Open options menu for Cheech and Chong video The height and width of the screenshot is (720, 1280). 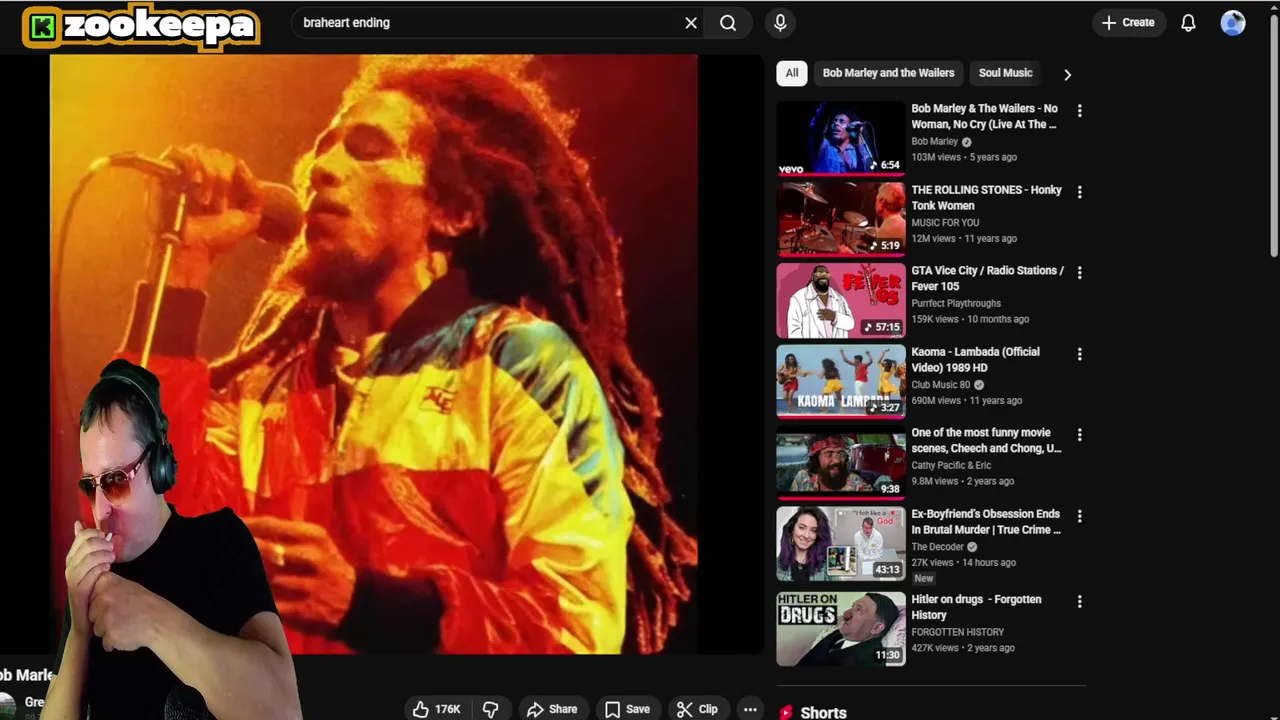[1079, 435]
